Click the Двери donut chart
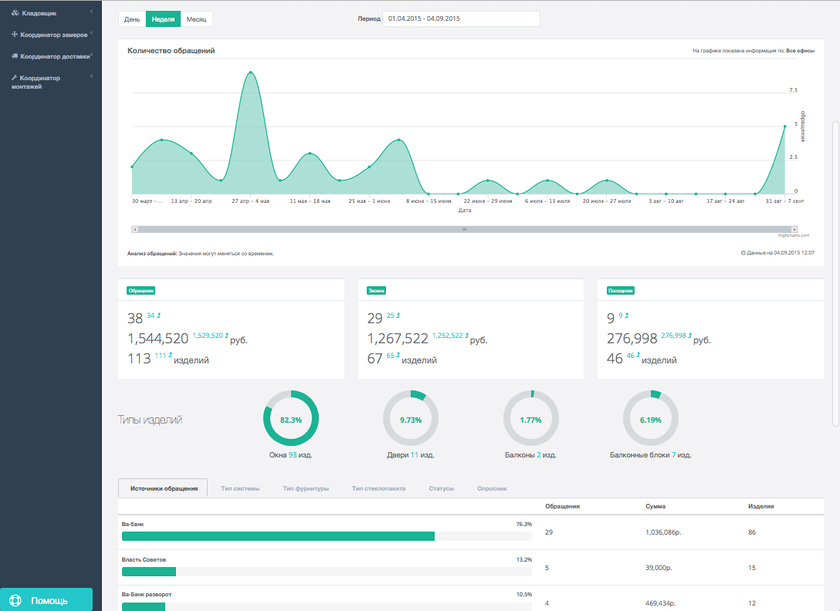840x611 pixels. coord(410,420)
